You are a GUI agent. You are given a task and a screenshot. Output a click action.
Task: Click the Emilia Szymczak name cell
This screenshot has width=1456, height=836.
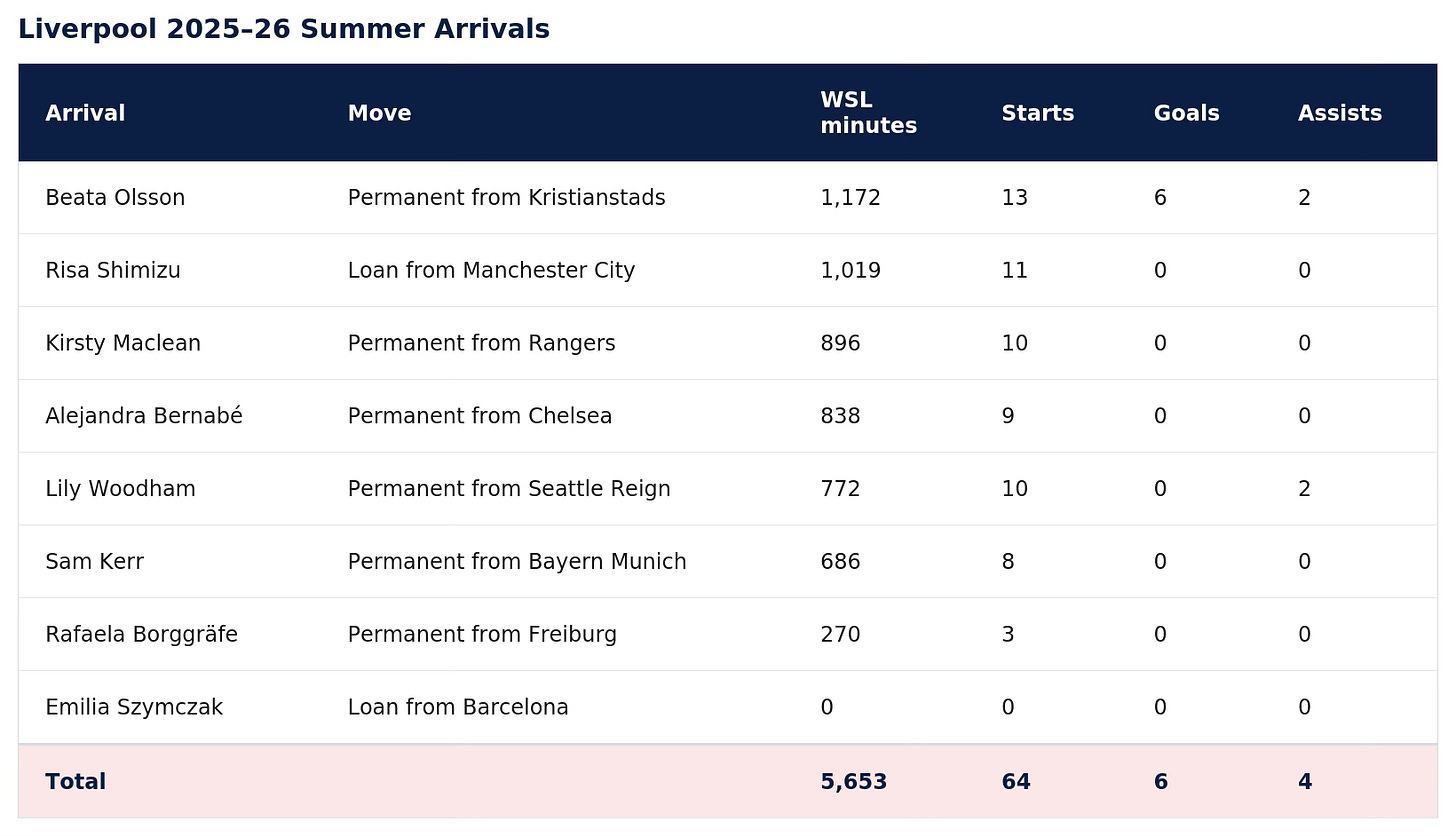134,708
